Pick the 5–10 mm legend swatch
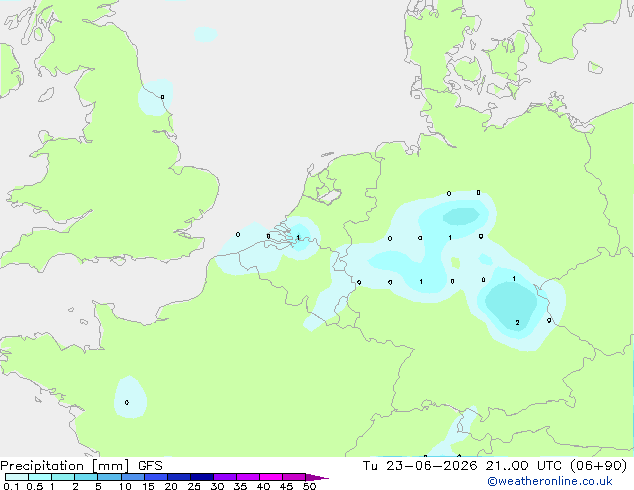The image size is (634, 490). click(109, 477)
